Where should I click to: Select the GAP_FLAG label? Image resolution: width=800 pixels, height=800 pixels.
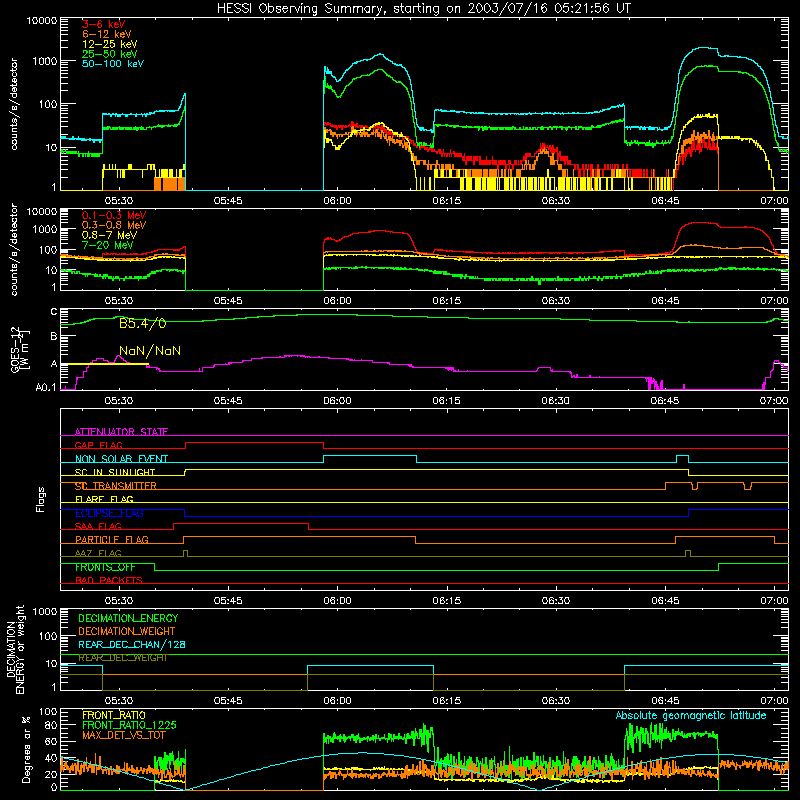[98, 445]
